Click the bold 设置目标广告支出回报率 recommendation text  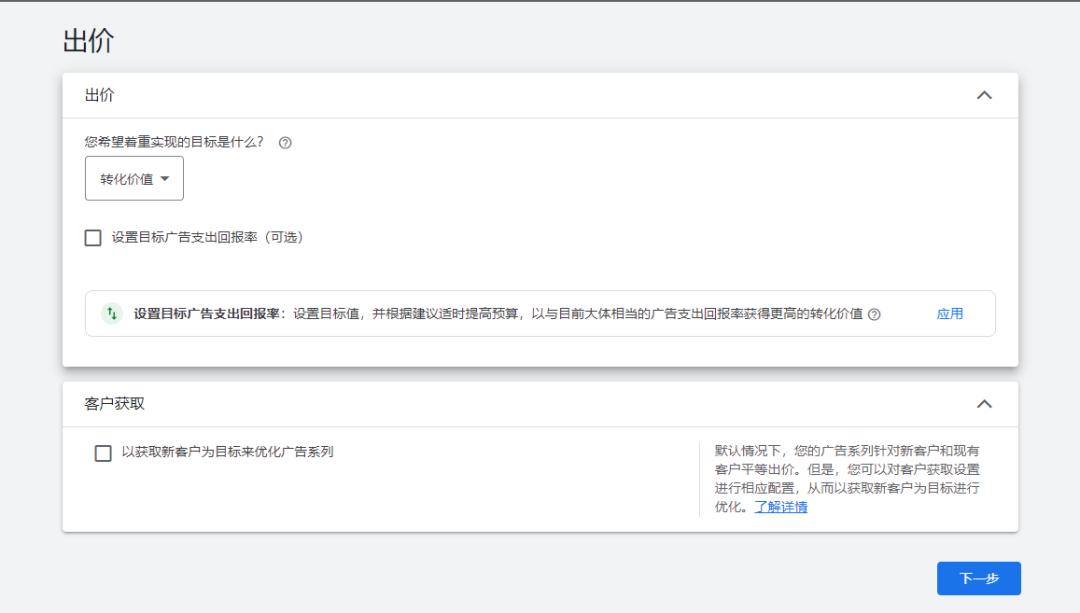(207, 313)
